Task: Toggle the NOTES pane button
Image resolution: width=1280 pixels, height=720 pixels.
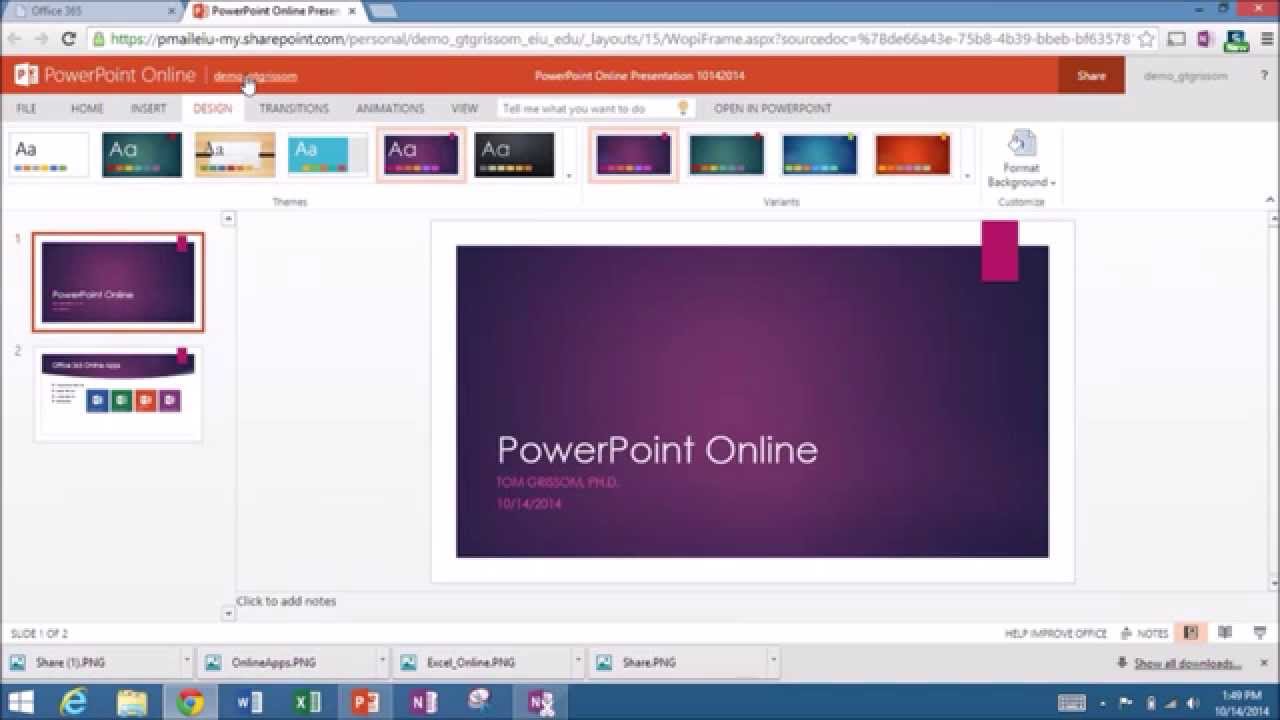Action: [x=1145, y=633]
